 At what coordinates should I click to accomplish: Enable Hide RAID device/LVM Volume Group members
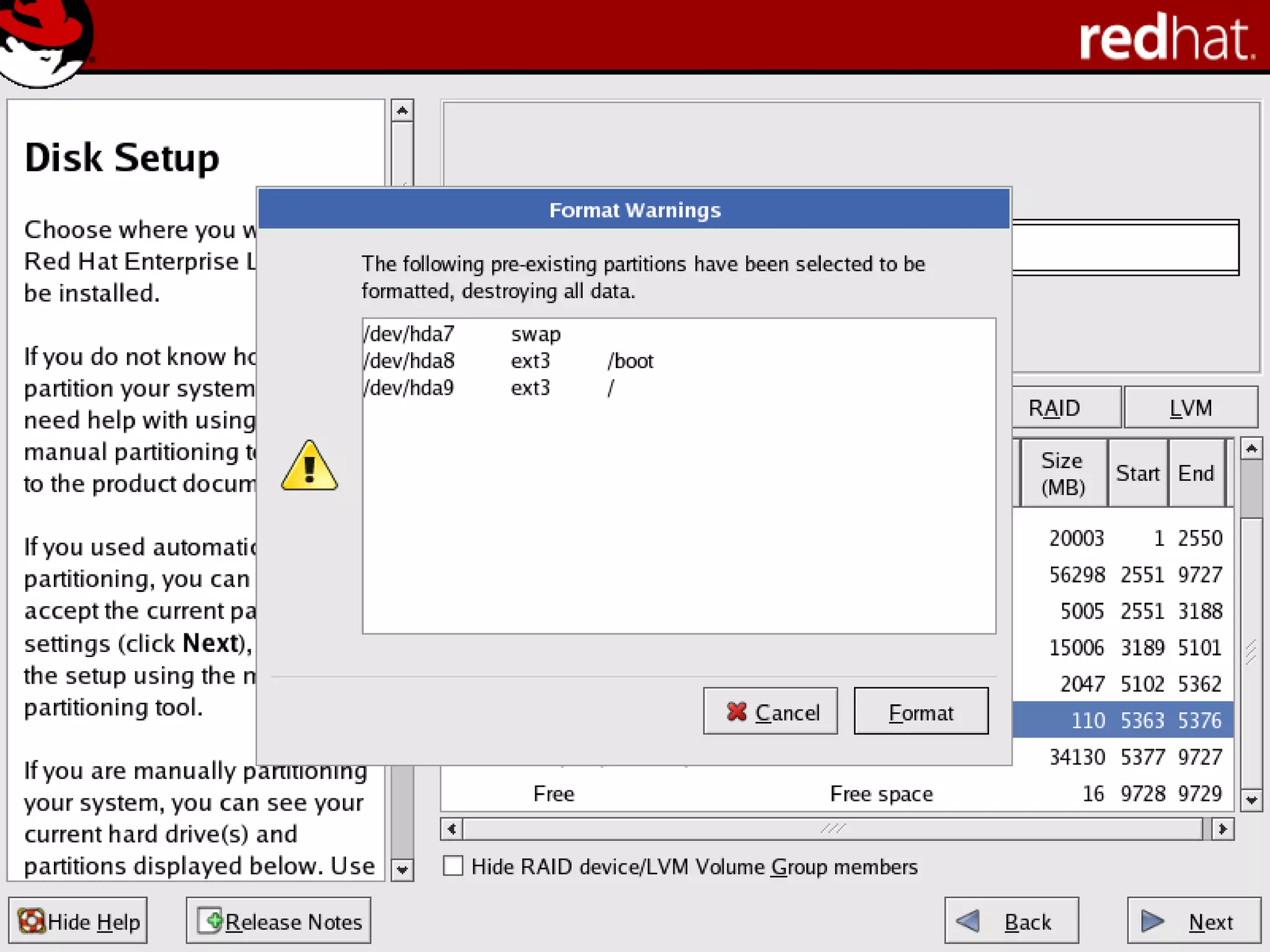[453, 866]
